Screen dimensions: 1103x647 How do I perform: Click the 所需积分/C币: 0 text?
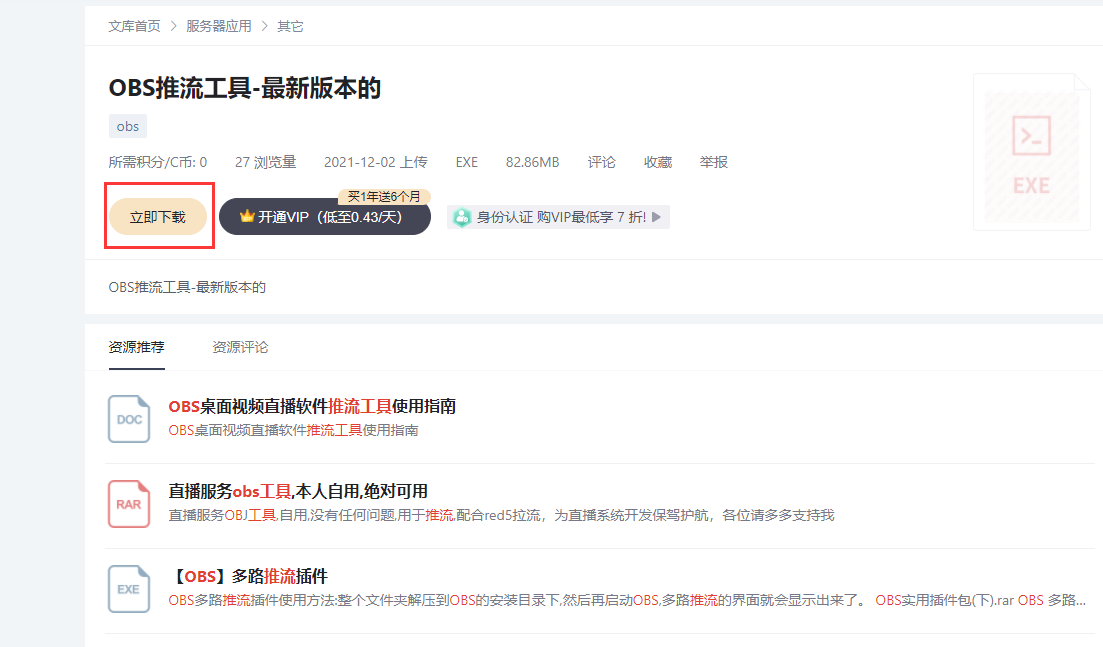click(x=158, y=162)
